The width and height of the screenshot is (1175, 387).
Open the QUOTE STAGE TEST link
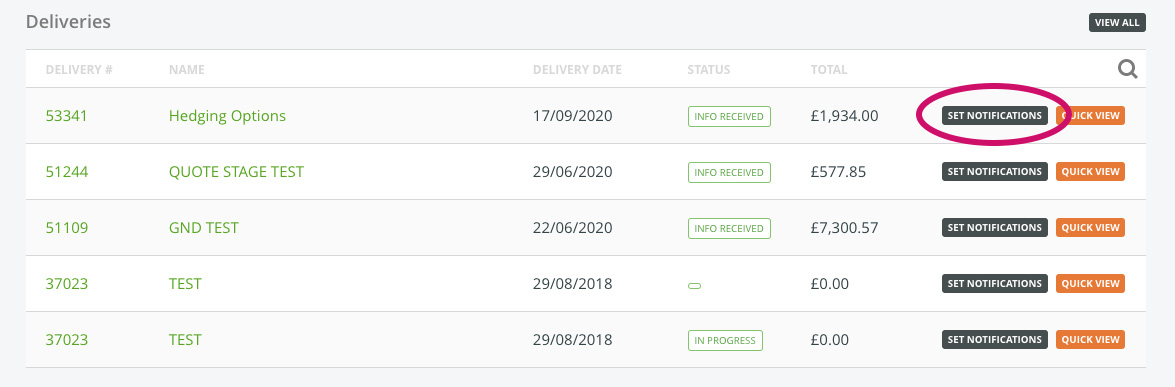click(236, 172)
